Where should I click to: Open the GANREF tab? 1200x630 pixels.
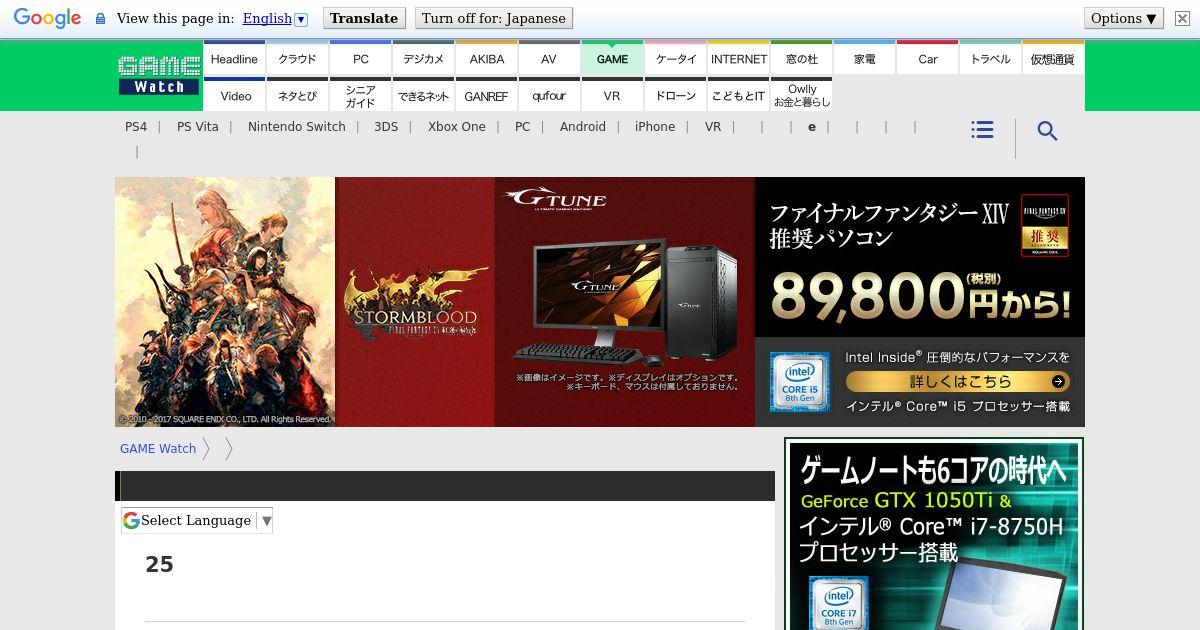pos(486,95)
